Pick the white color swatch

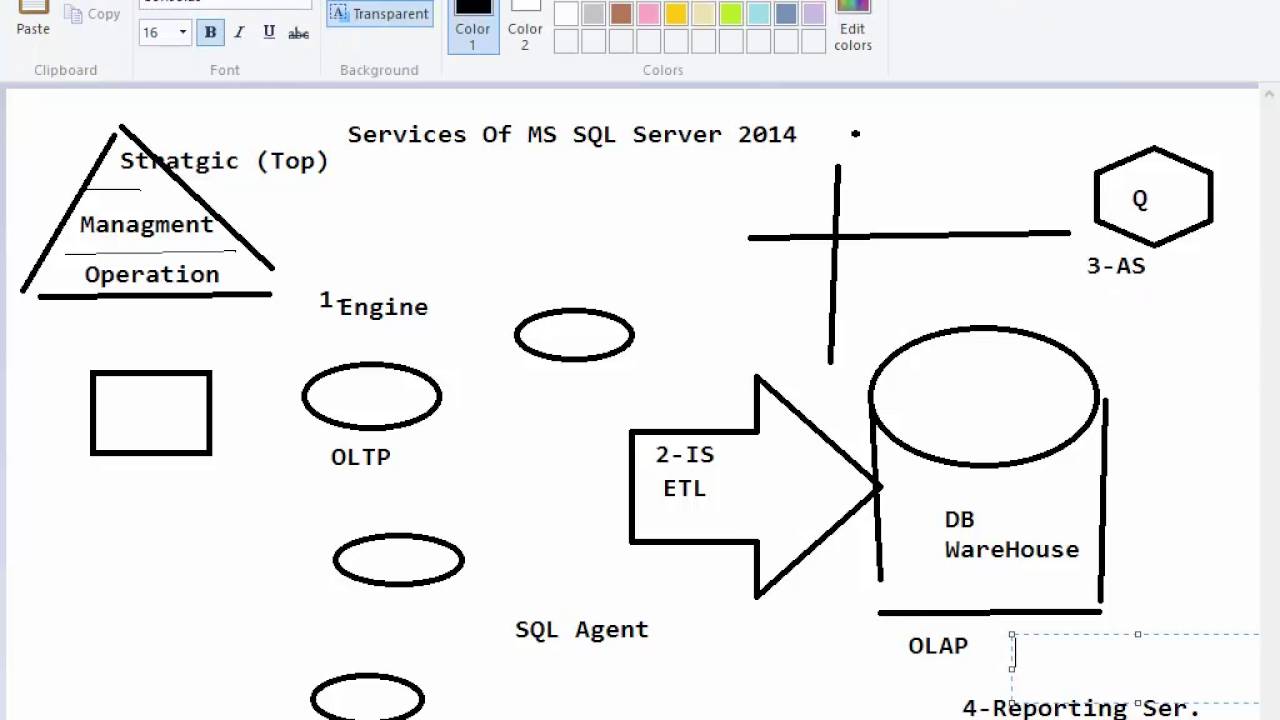point(566,14)
